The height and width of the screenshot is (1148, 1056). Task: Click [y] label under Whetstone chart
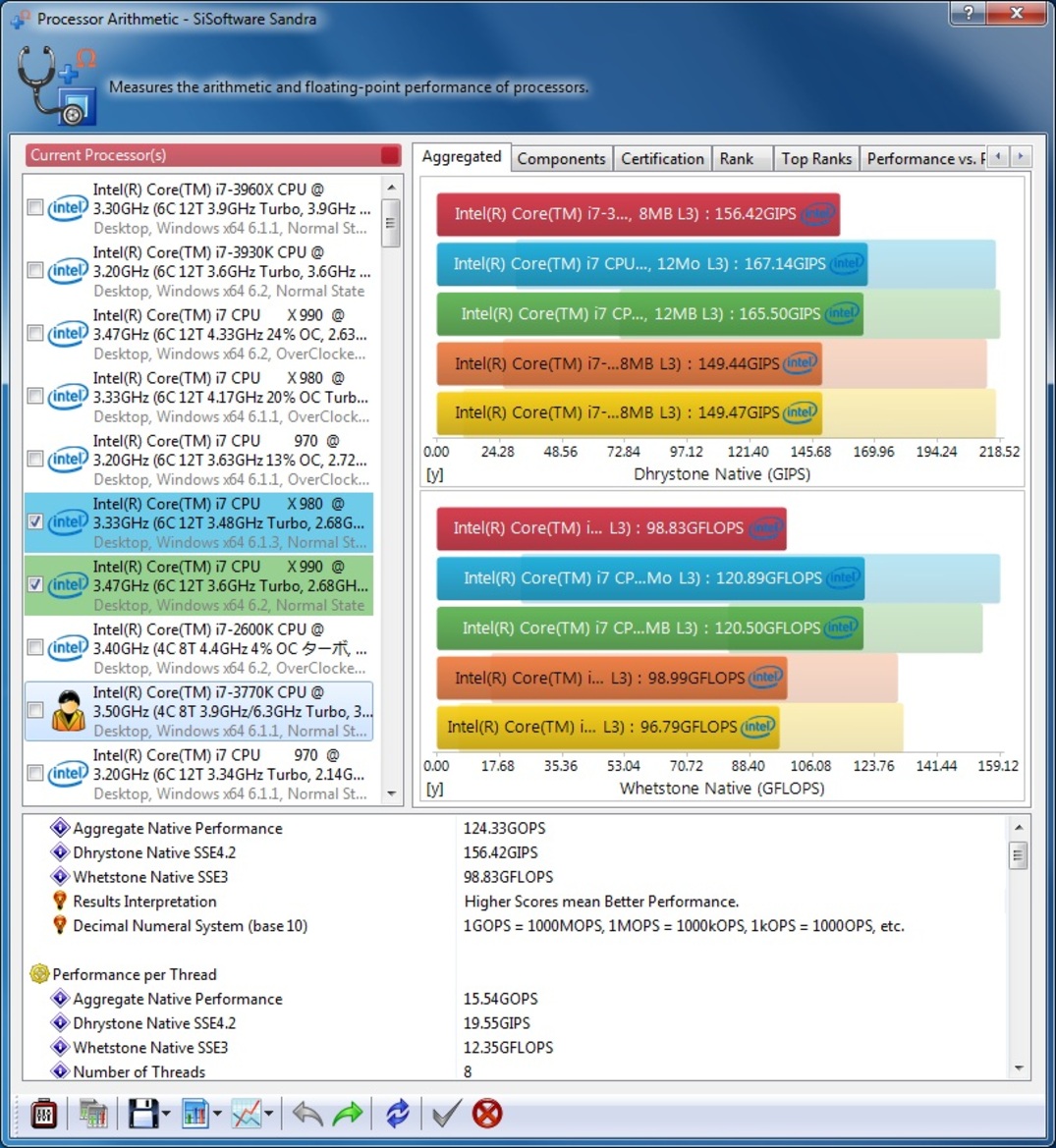[434, 789]
